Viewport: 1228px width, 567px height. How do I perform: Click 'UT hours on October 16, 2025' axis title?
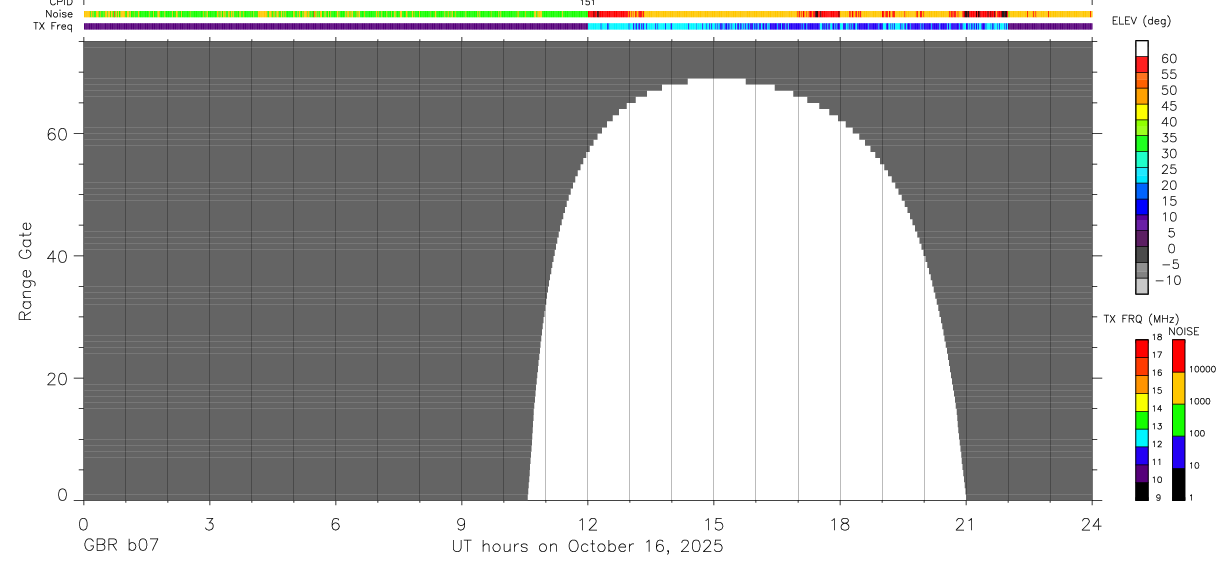coord(587,547)
